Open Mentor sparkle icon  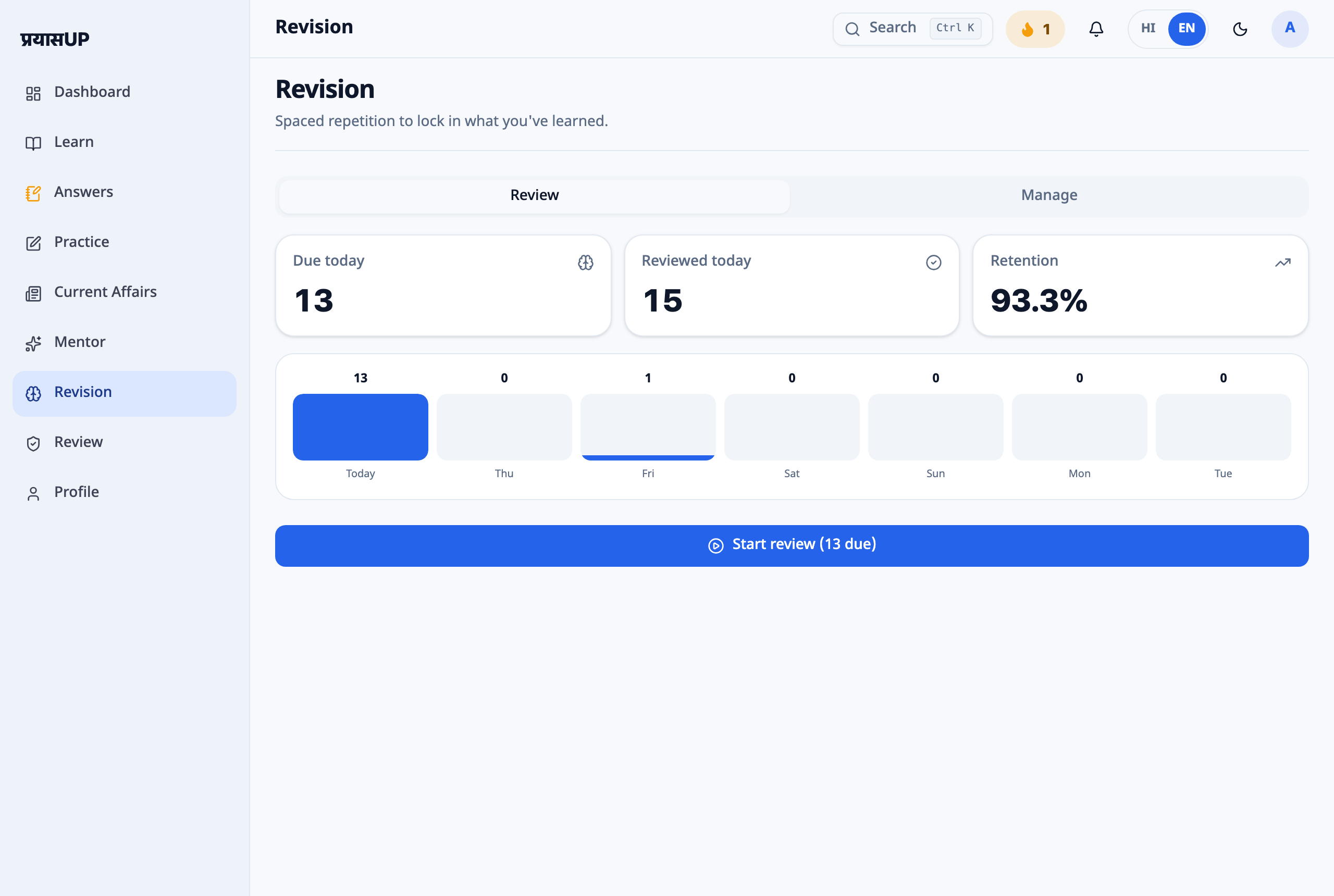33,343
